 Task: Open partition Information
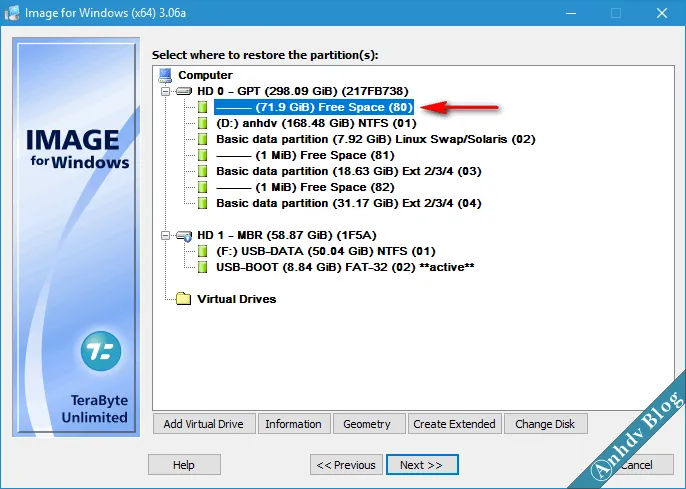(x=294, y=424)
